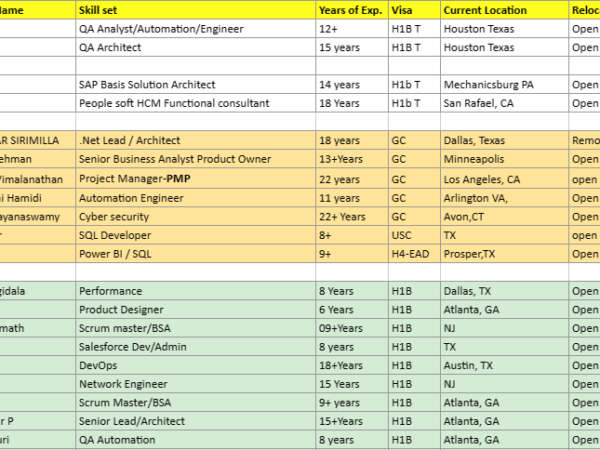The height and width of the screenshot is (450, 600).
Task: Click the "Austin, TX" location cell
Action: coord(469,366)
